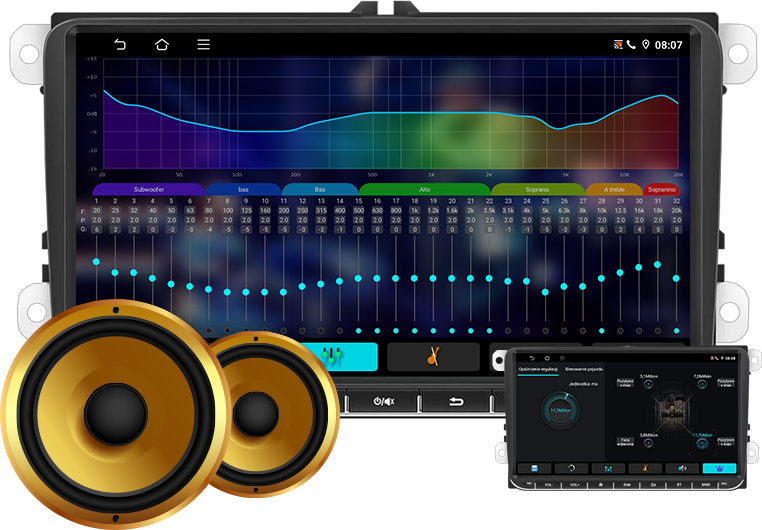
Task: Open the orange instrument sound preset button
Action: (x=433, y=356)
